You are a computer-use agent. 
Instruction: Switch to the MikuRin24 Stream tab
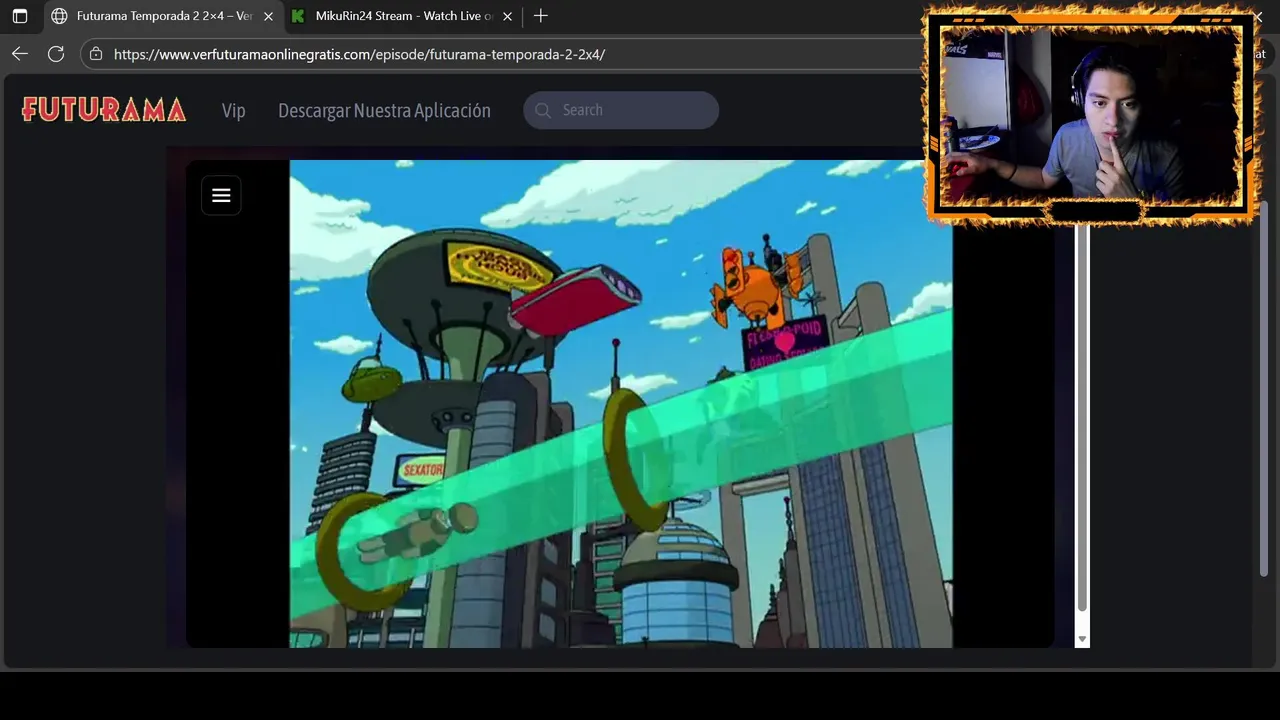click(x=403, y=16)
